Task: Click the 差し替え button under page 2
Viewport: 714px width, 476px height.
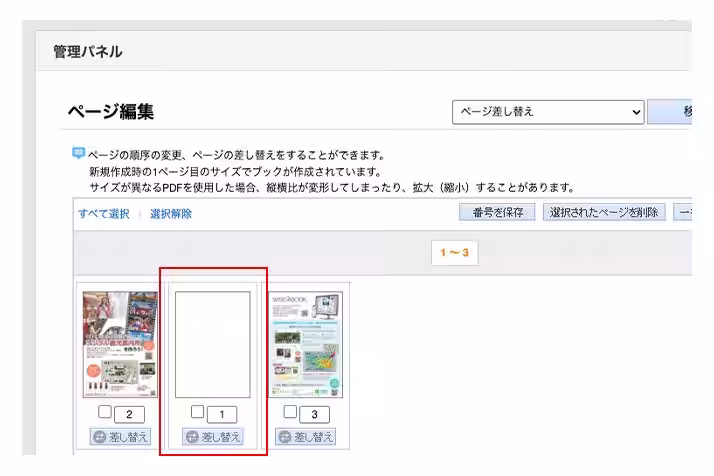Action: coord(120,437)
